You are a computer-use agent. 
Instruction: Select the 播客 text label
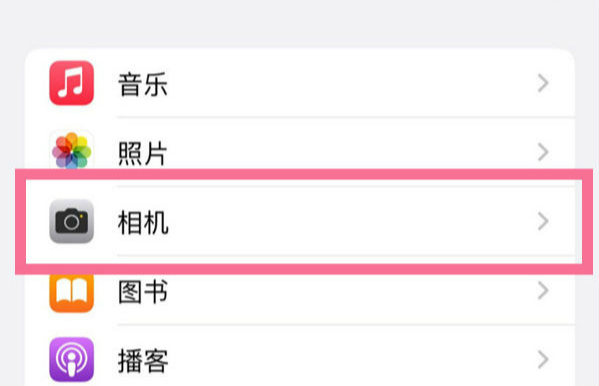143,361
